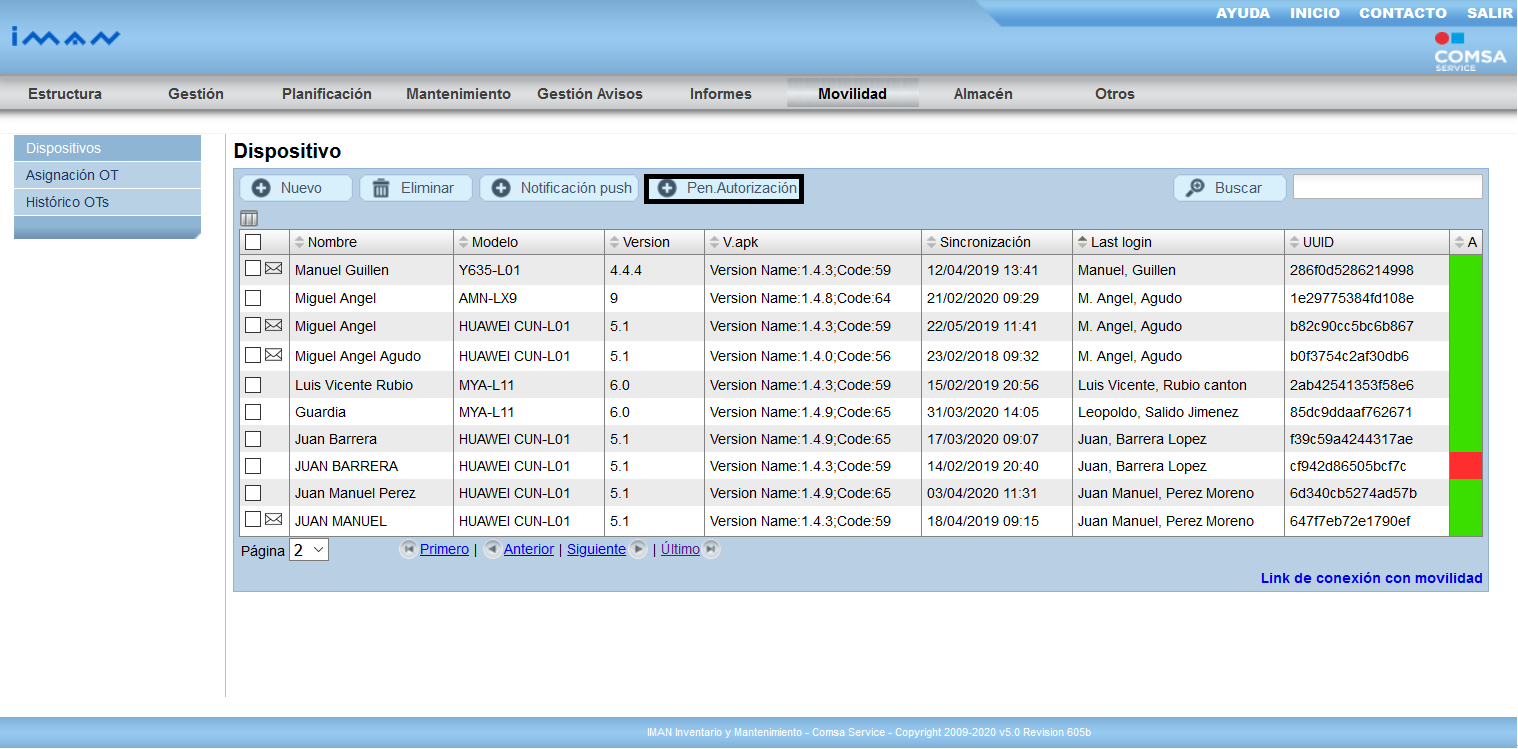Open Link de conexión con movilidad
1518x749 pixels.
click(1371, 578)
